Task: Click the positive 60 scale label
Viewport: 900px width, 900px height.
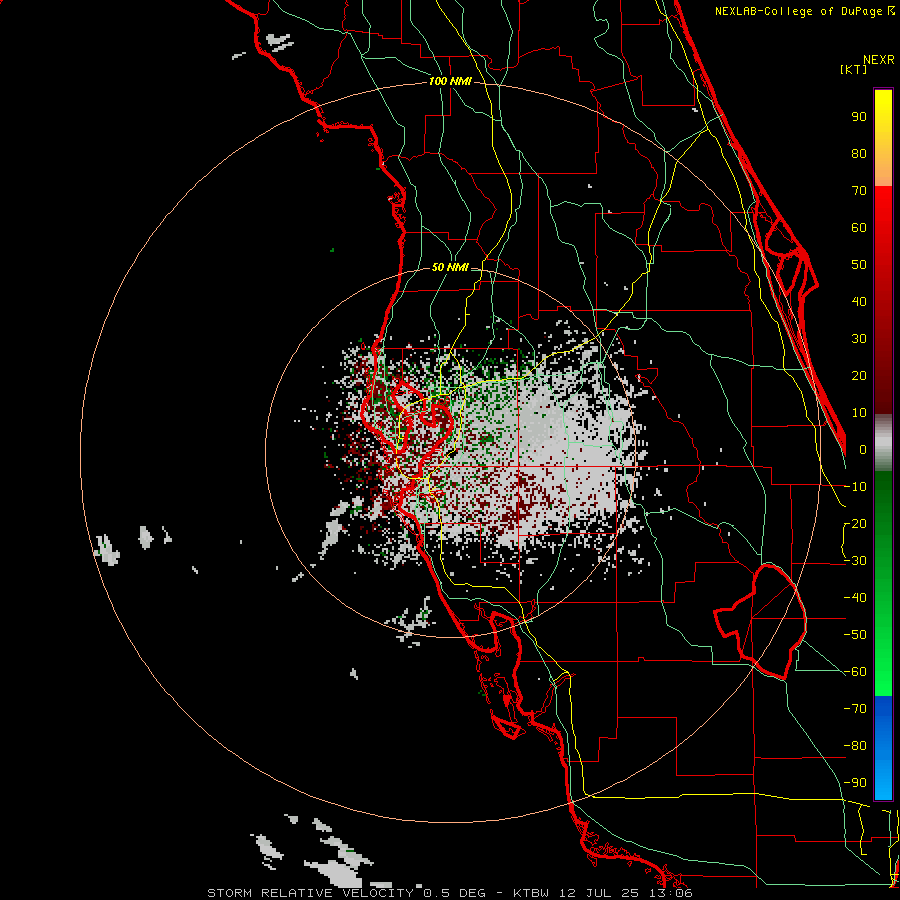Action: coord(859,227)
